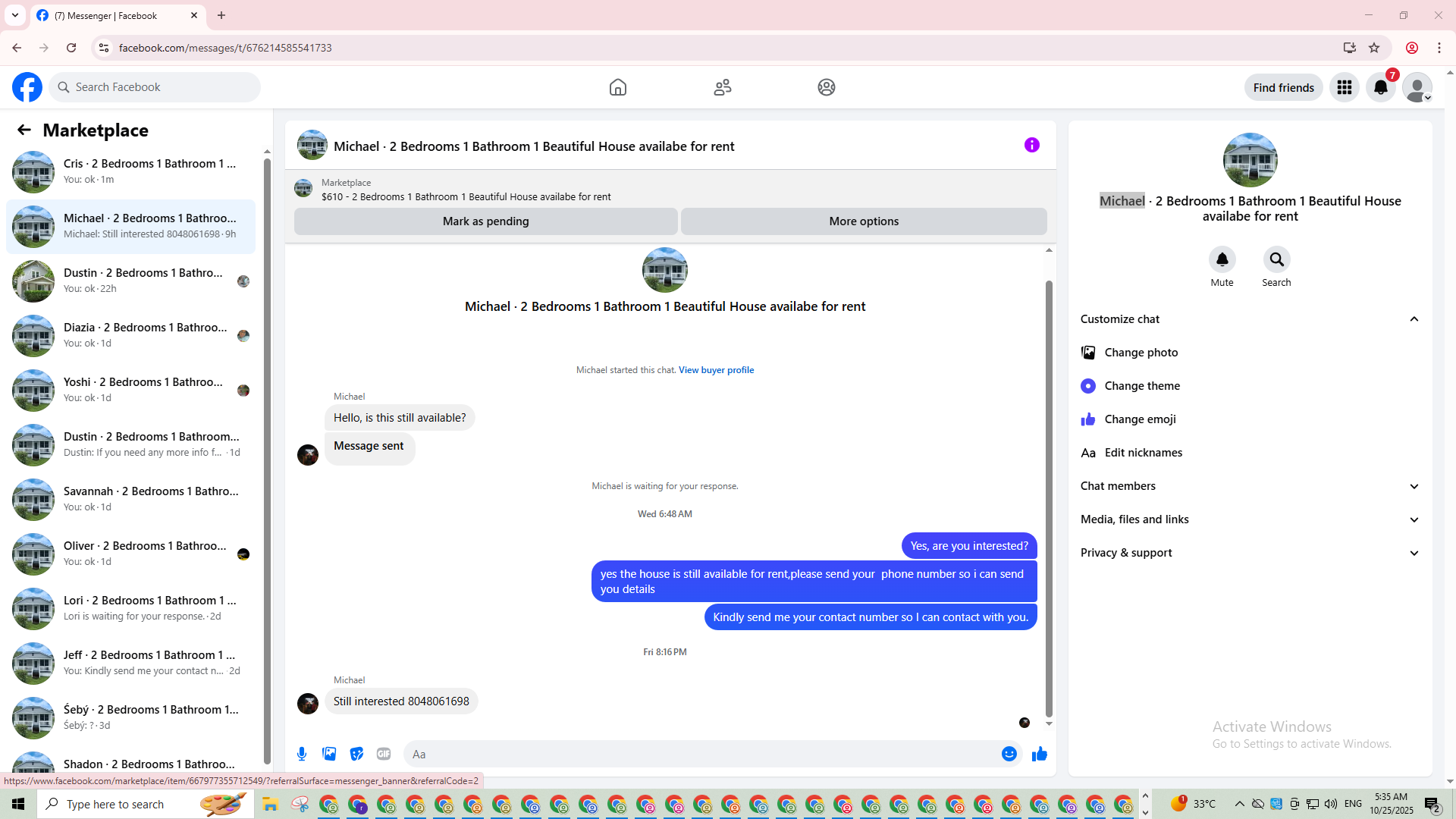1456x819 pixels.
Task: Open the sticker picker icon
Action: (x=356, y=754)
